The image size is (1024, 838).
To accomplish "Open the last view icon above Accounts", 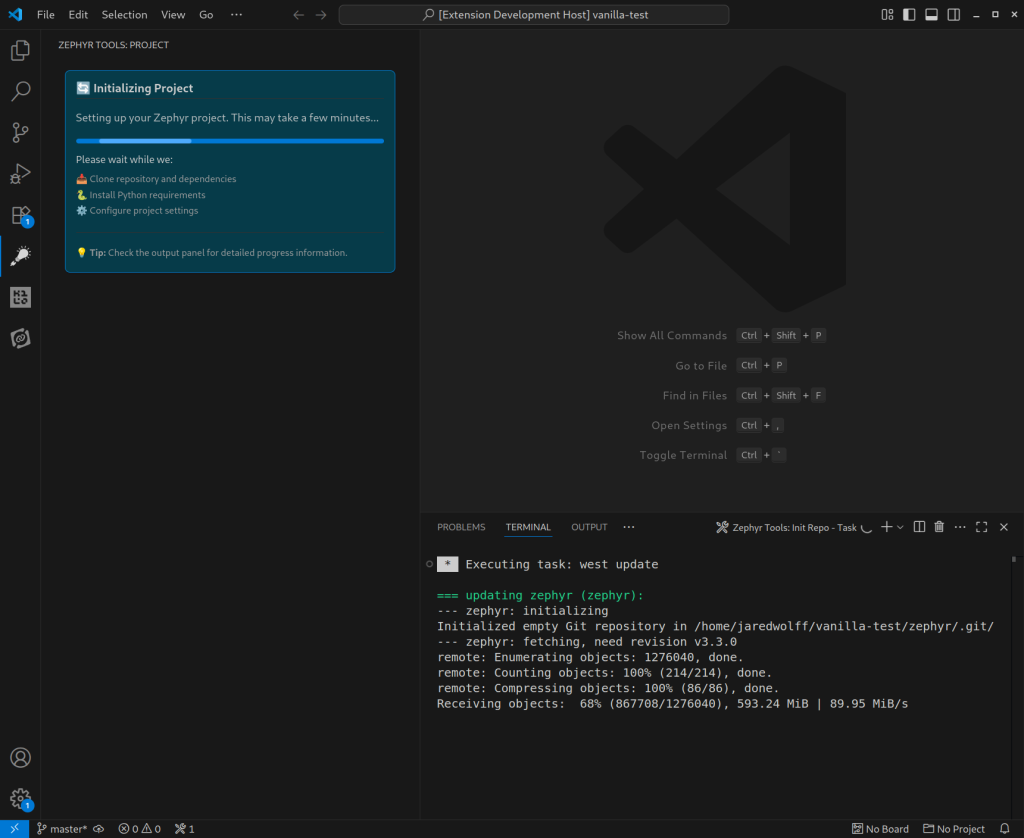I will tap(20, 338).
